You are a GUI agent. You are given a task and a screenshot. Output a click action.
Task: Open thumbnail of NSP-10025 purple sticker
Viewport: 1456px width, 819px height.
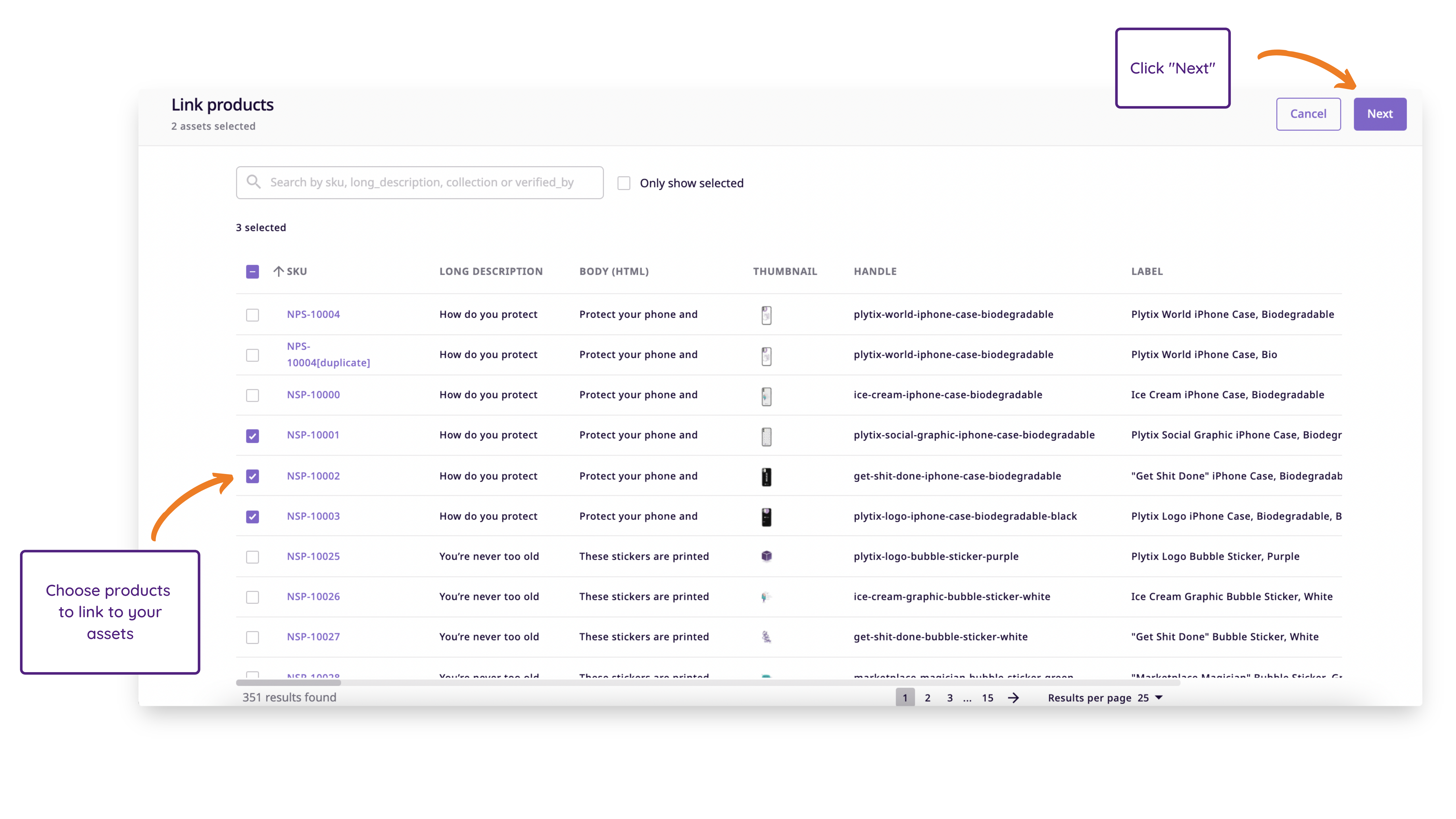click(x=766, y=556)
